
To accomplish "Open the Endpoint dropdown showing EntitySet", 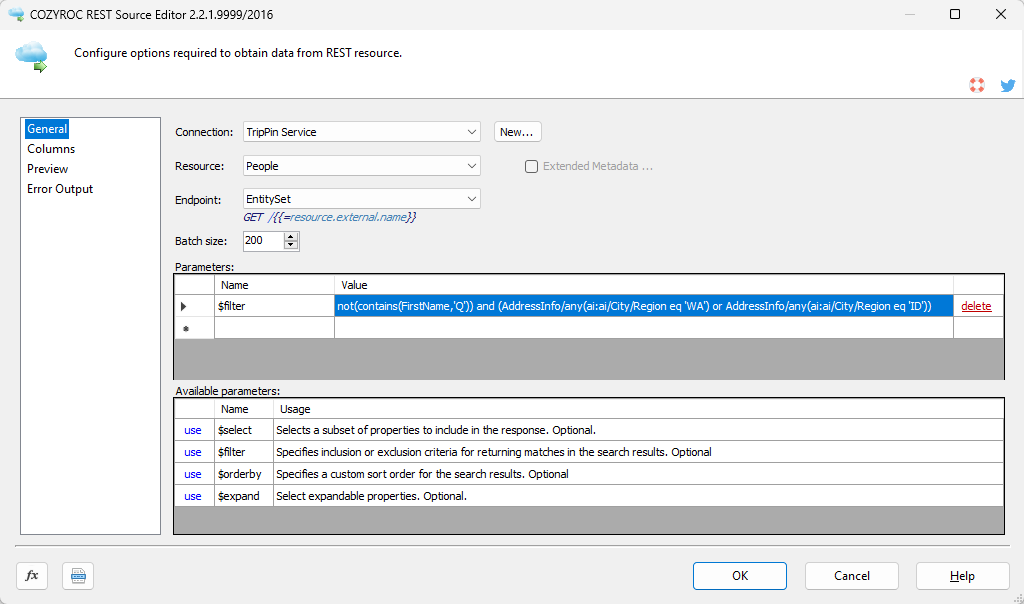I will click(x=362, y=199).
